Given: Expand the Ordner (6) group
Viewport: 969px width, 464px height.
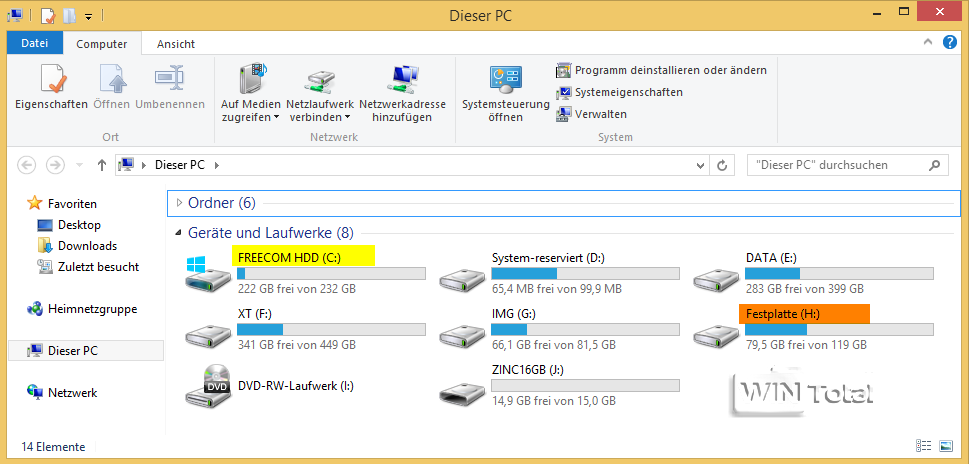Looking at the screenshot, I should coord(179,203).
